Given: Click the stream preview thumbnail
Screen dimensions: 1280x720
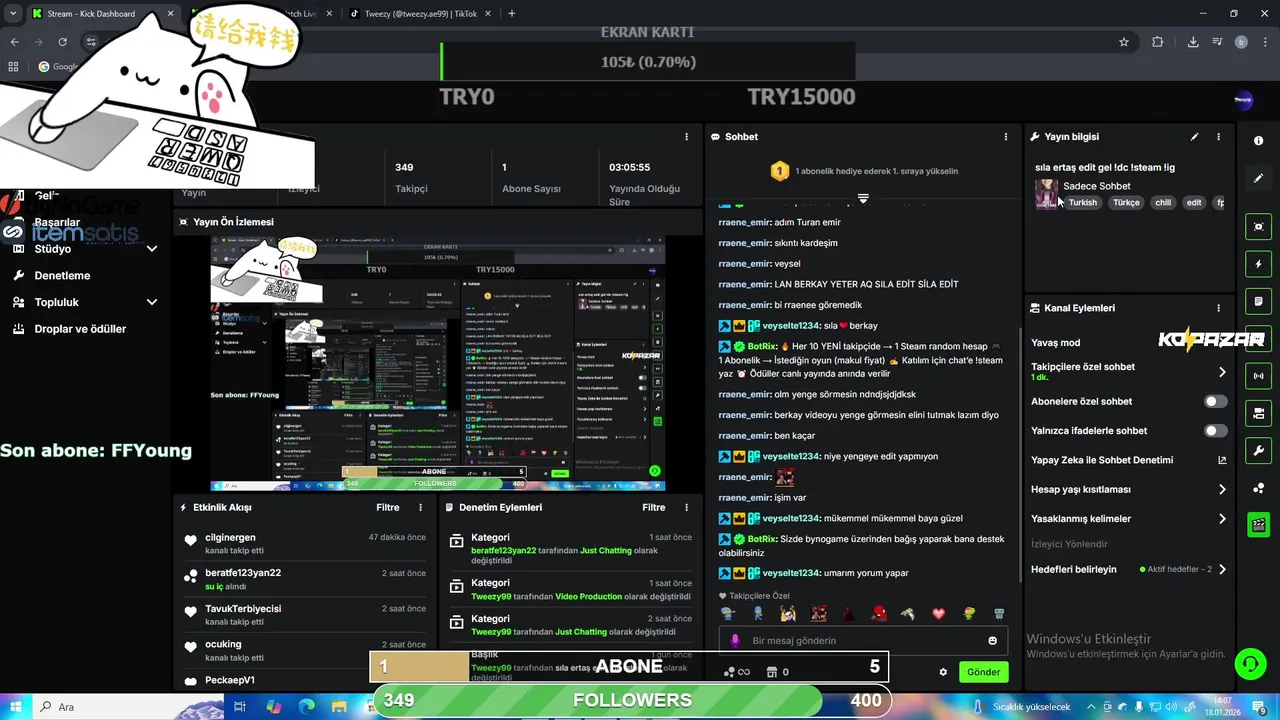Looking at the screenshot, I should pos(438,364).
